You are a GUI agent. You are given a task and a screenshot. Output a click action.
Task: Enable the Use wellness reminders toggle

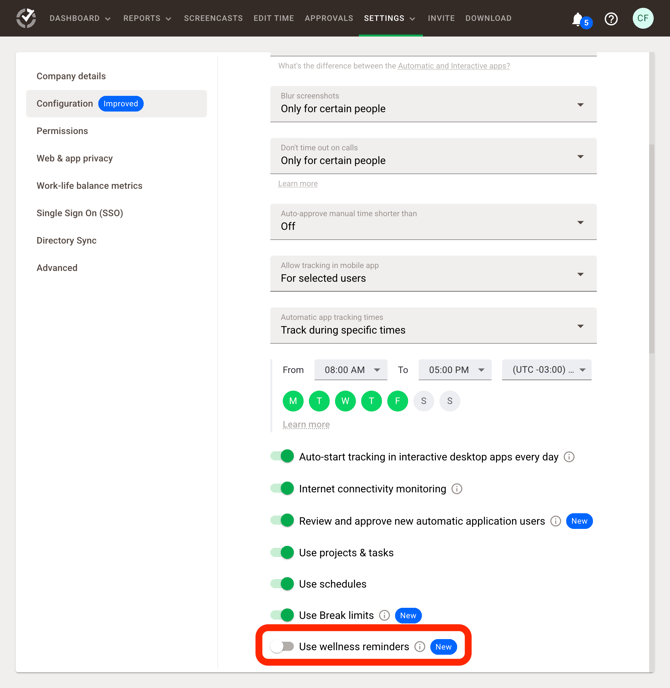[x=282, y=647]
